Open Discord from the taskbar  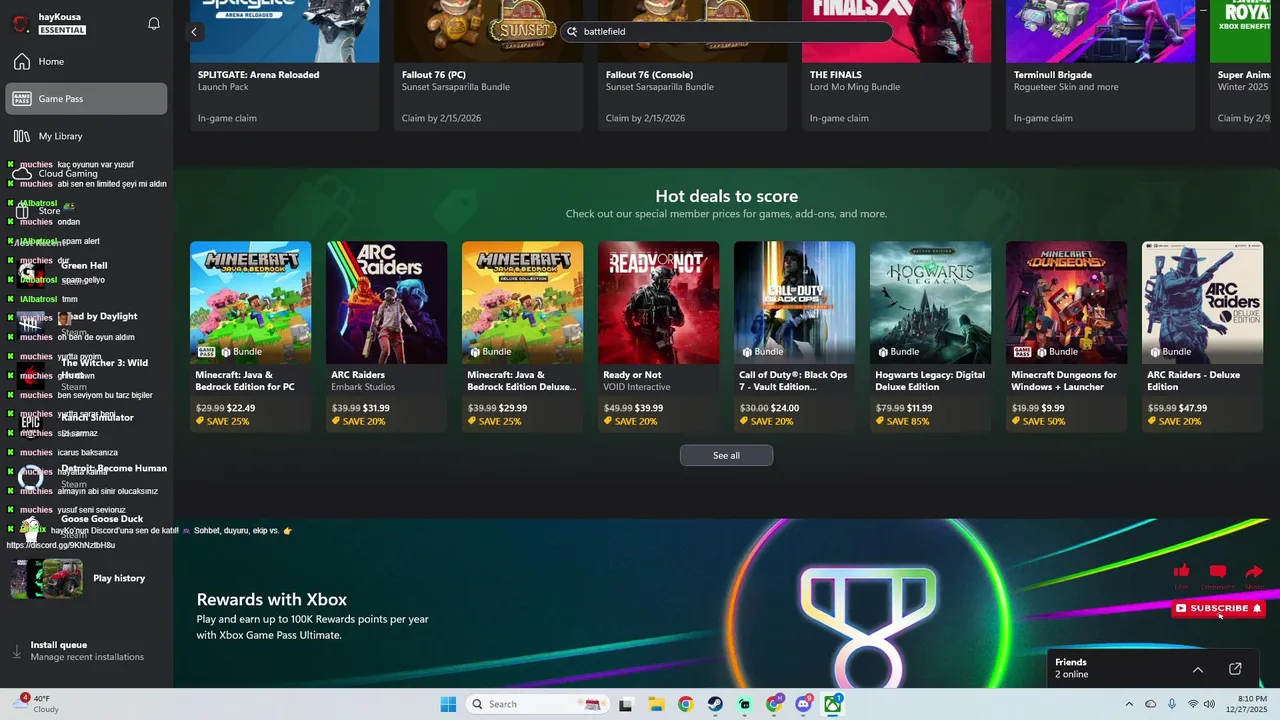point(803,704)
